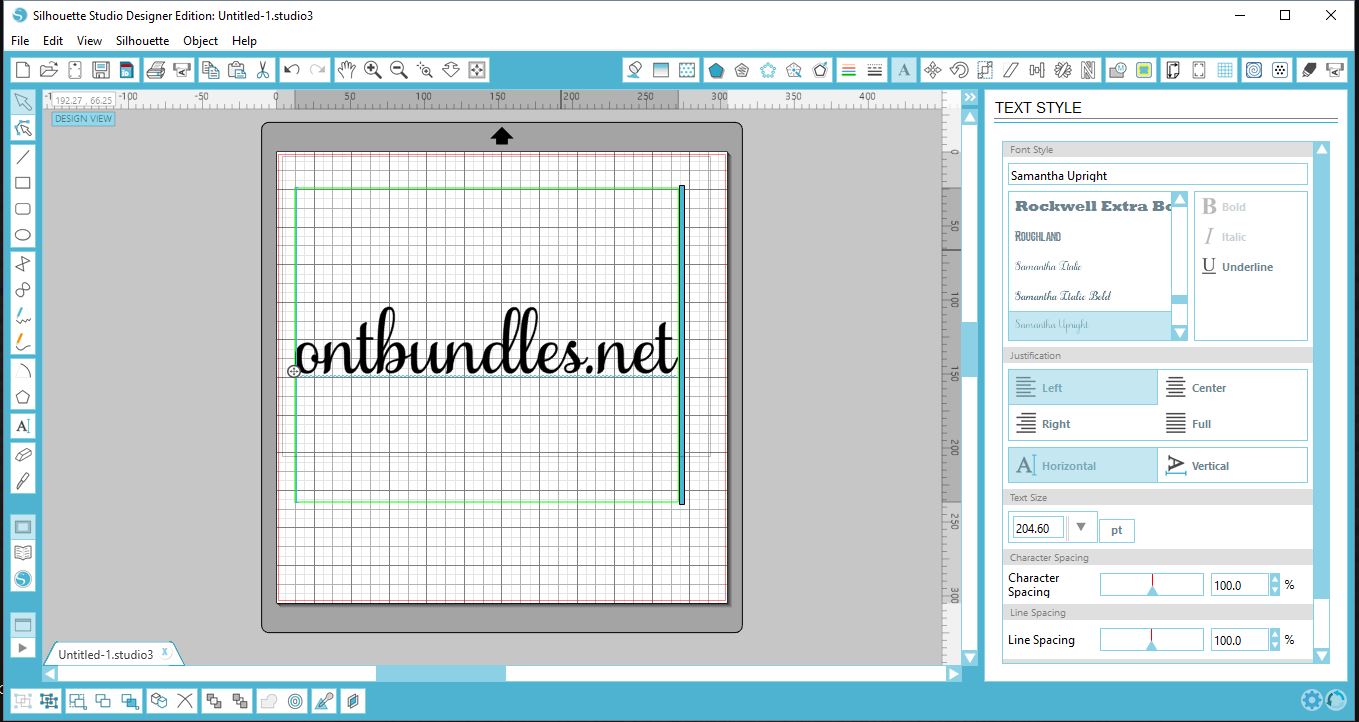Click the Paste icon
Viewport: 1359px width, 722px height.
(x=236, y=70)
